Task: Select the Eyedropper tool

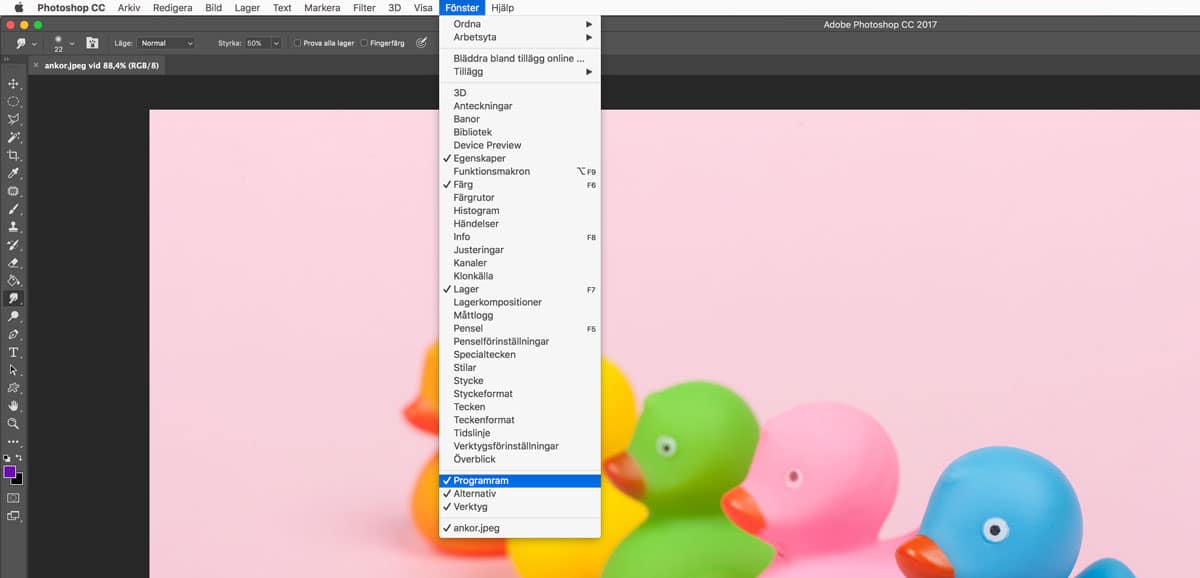Action: (14, 174)
